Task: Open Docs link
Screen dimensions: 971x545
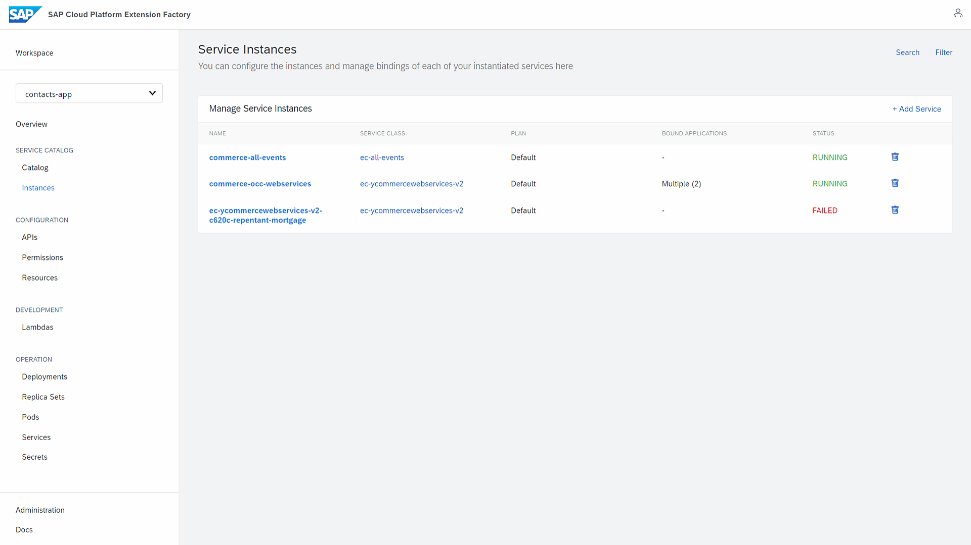Action: [x=24, y=530]
